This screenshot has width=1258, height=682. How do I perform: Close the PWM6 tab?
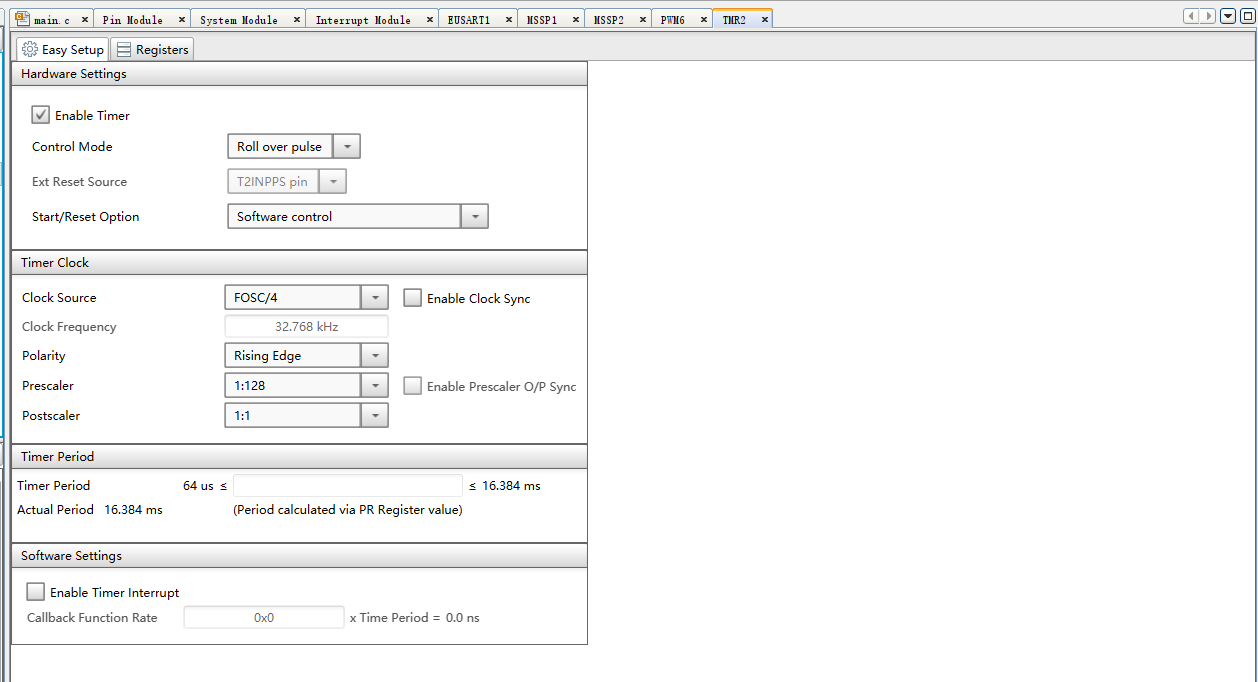(703, 20)
